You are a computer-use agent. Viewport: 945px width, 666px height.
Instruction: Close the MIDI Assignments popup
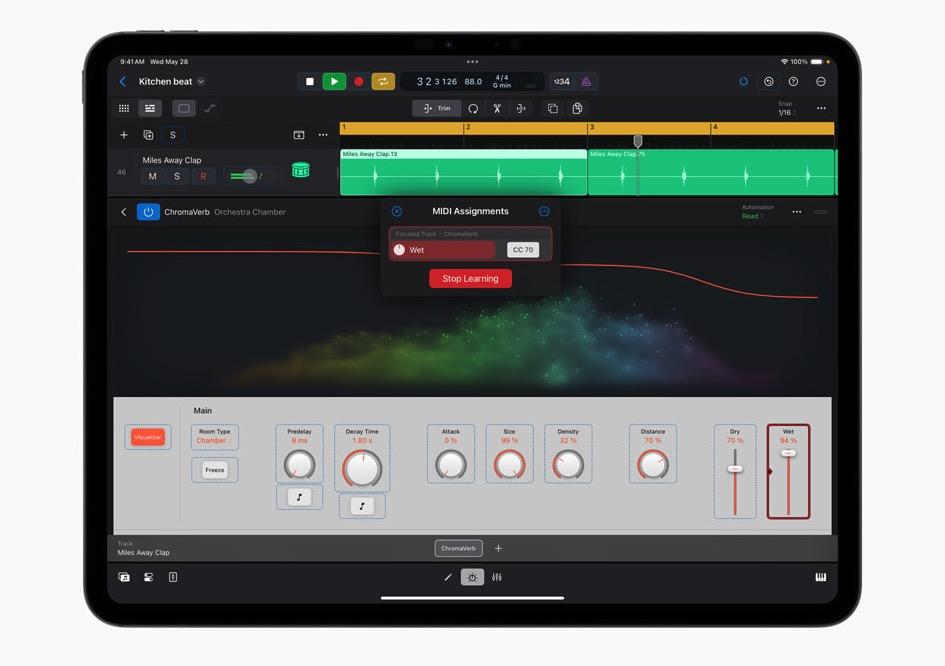pos(397,211)
